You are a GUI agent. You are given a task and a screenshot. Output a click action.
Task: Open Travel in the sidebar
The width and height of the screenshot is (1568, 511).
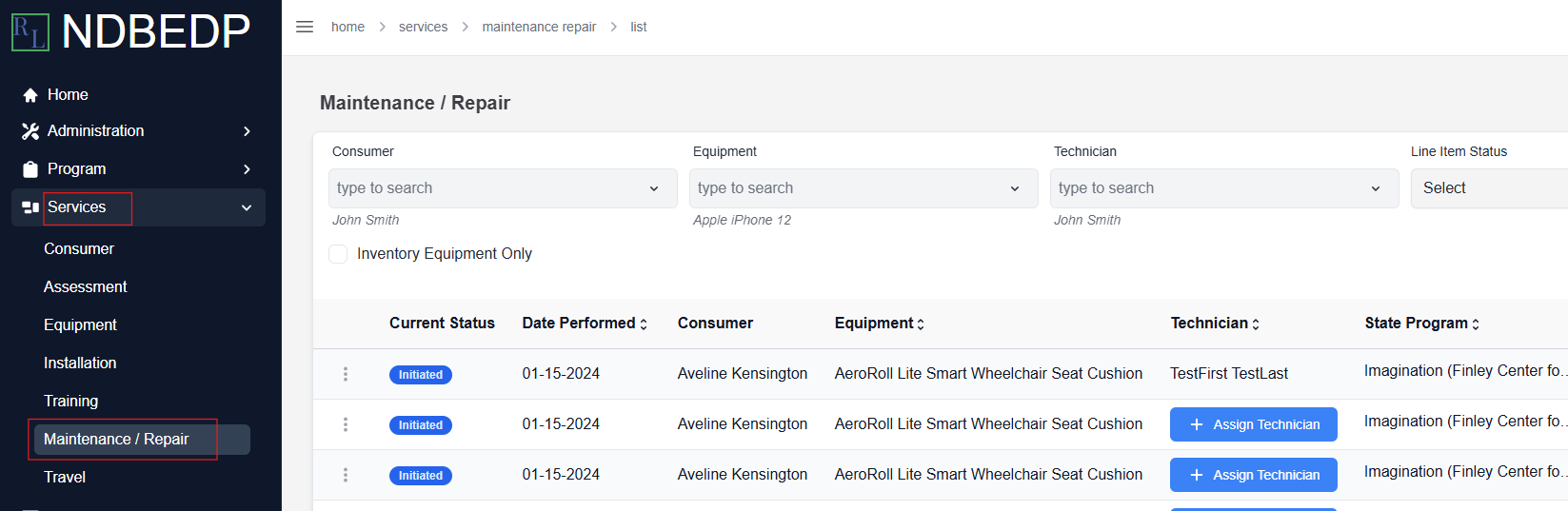pos(65,478)
